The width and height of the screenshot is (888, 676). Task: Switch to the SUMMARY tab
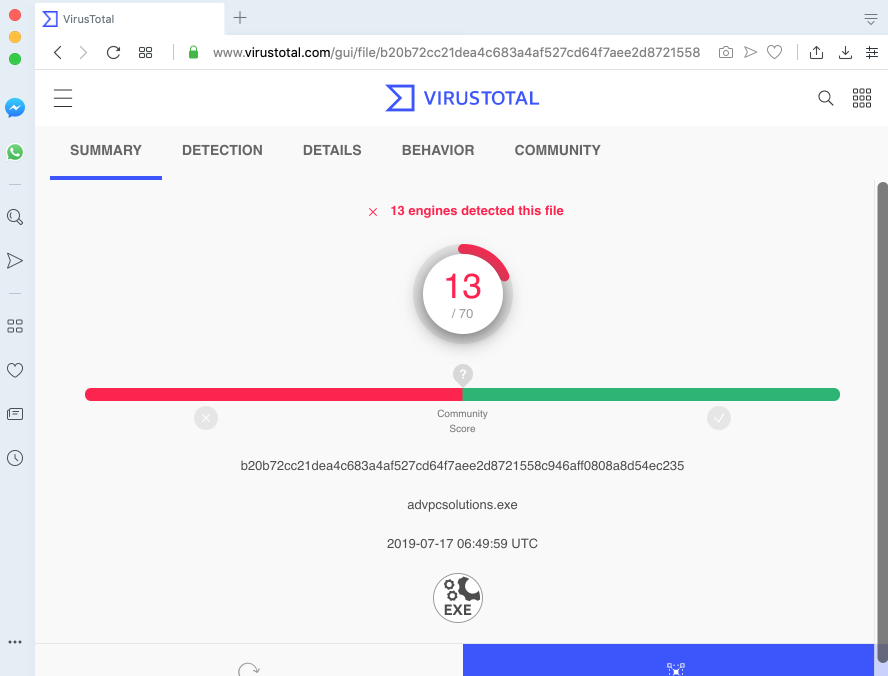(x=106, y=150)
